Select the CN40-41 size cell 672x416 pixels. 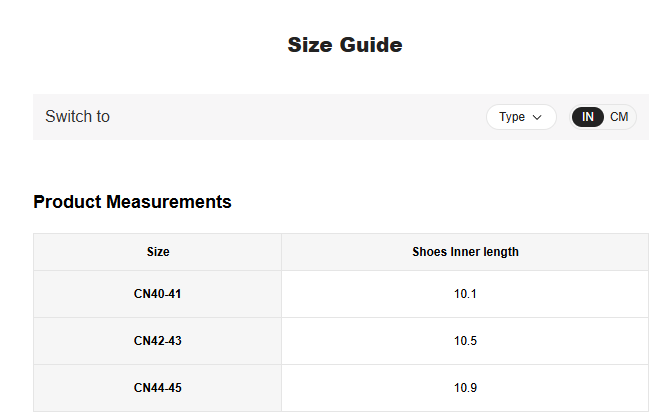(x=158, y=294)
